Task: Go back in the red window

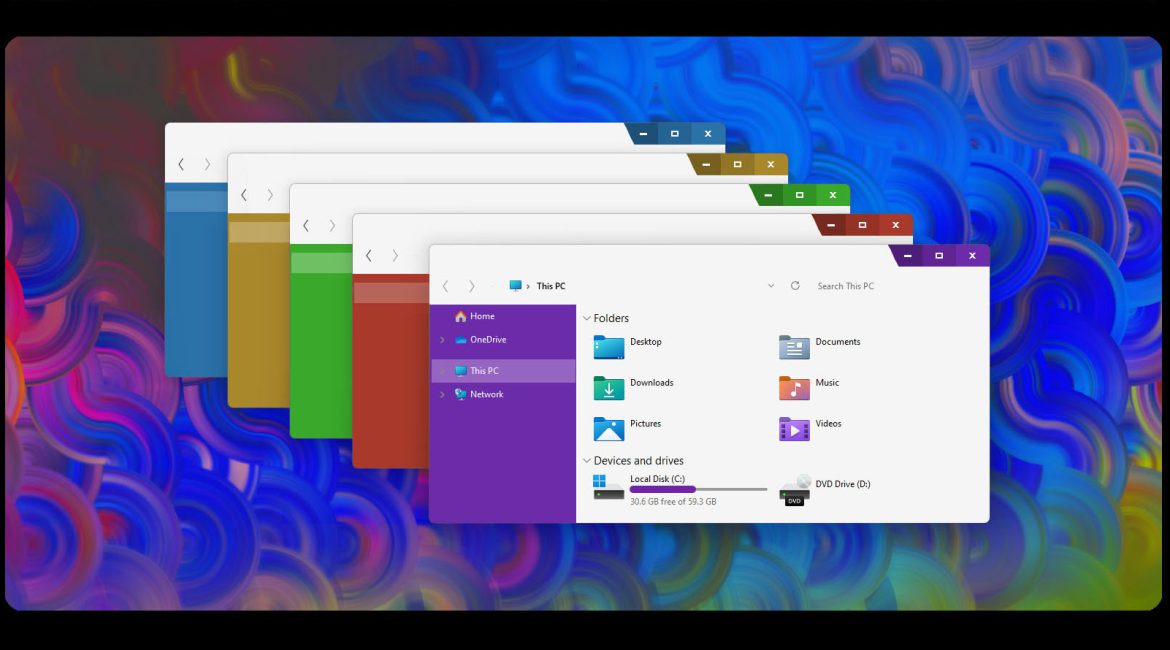Action: point(368,255)
